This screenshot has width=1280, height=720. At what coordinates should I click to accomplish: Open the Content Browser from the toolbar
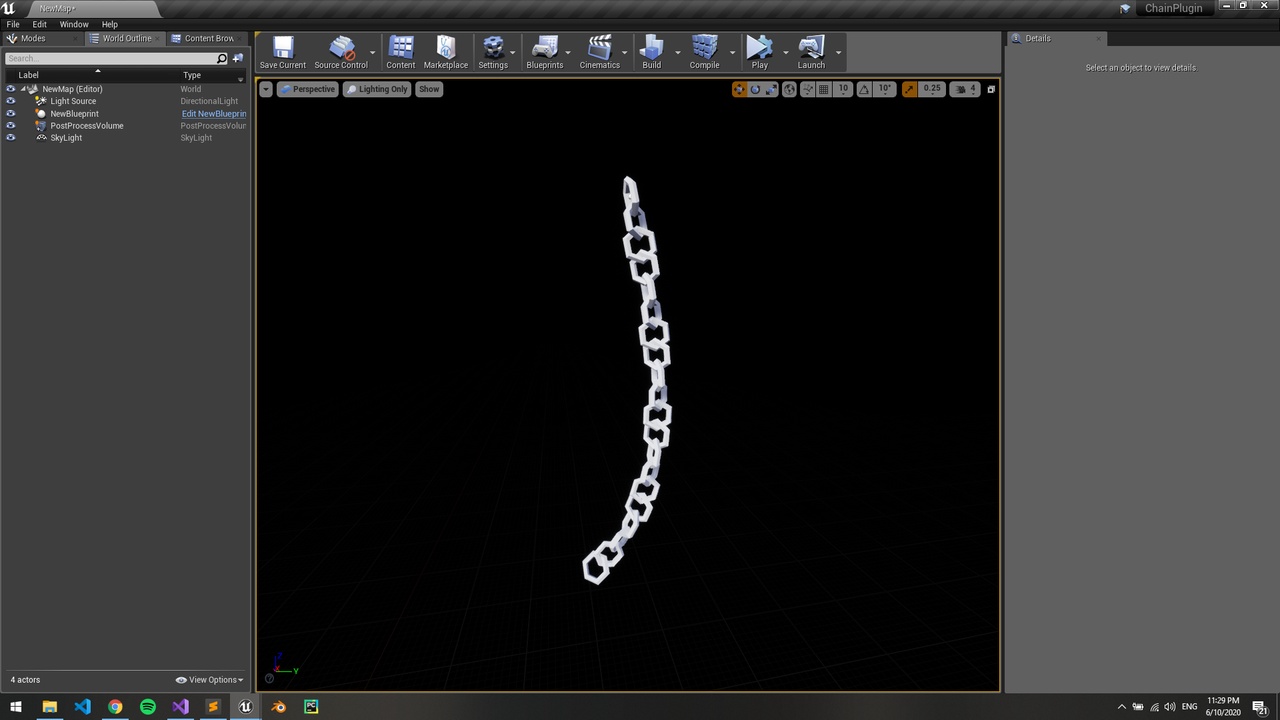tap(400, 52)
